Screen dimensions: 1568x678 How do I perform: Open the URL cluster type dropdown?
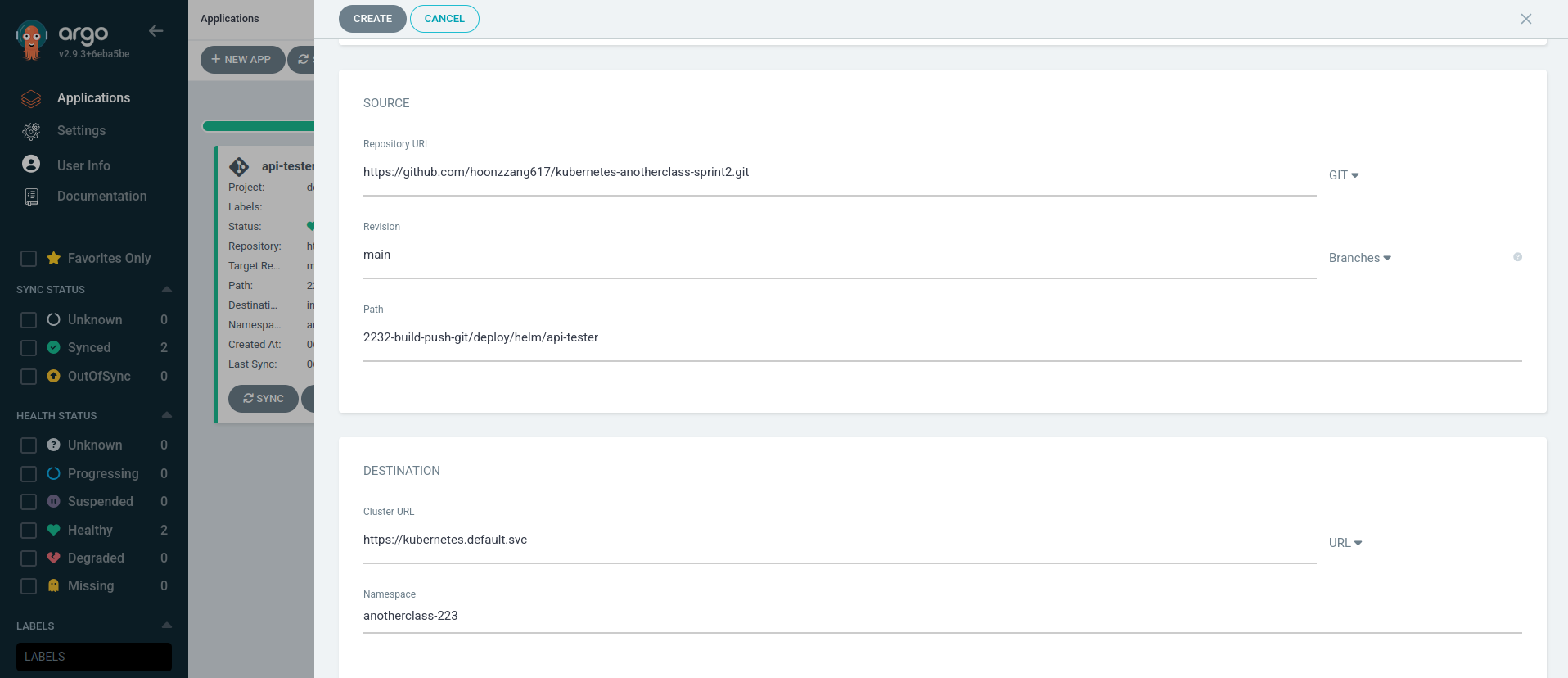1345,543
